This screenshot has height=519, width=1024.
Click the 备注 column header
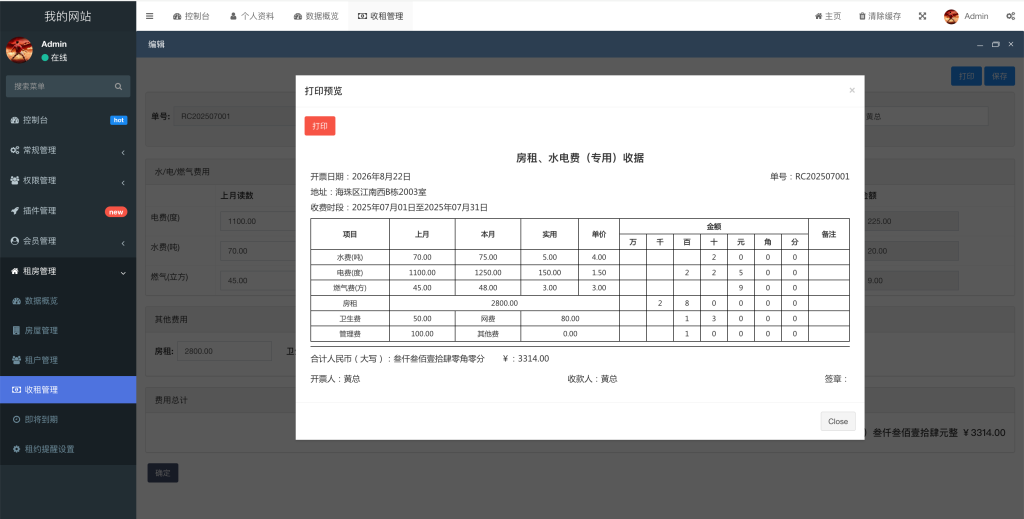[x=829, y=234]
